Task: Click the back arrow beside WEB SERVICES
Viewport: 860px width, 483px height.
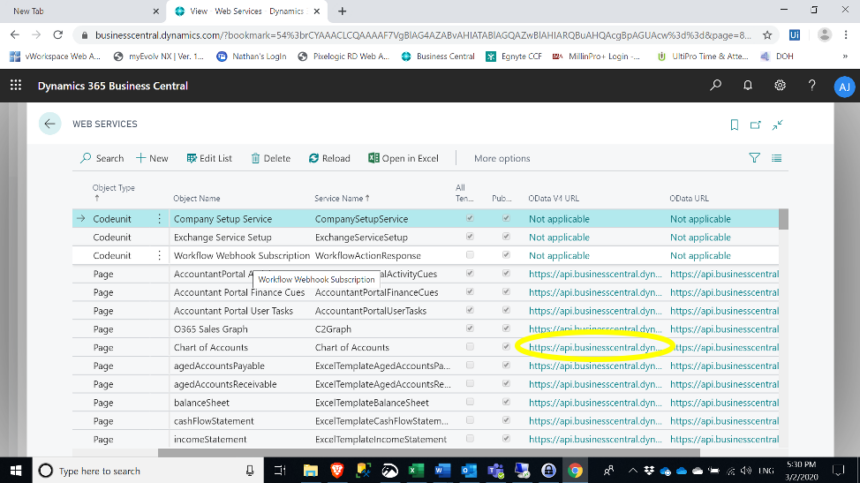Action: [50, 124]
